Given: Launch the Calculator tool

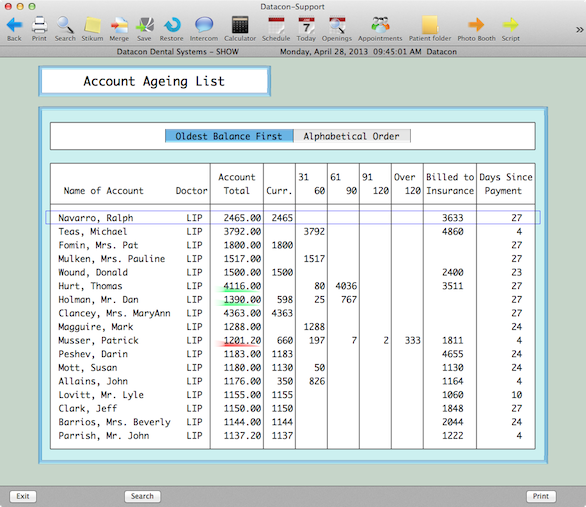Looking at the screenshot, I should (240, 25).
